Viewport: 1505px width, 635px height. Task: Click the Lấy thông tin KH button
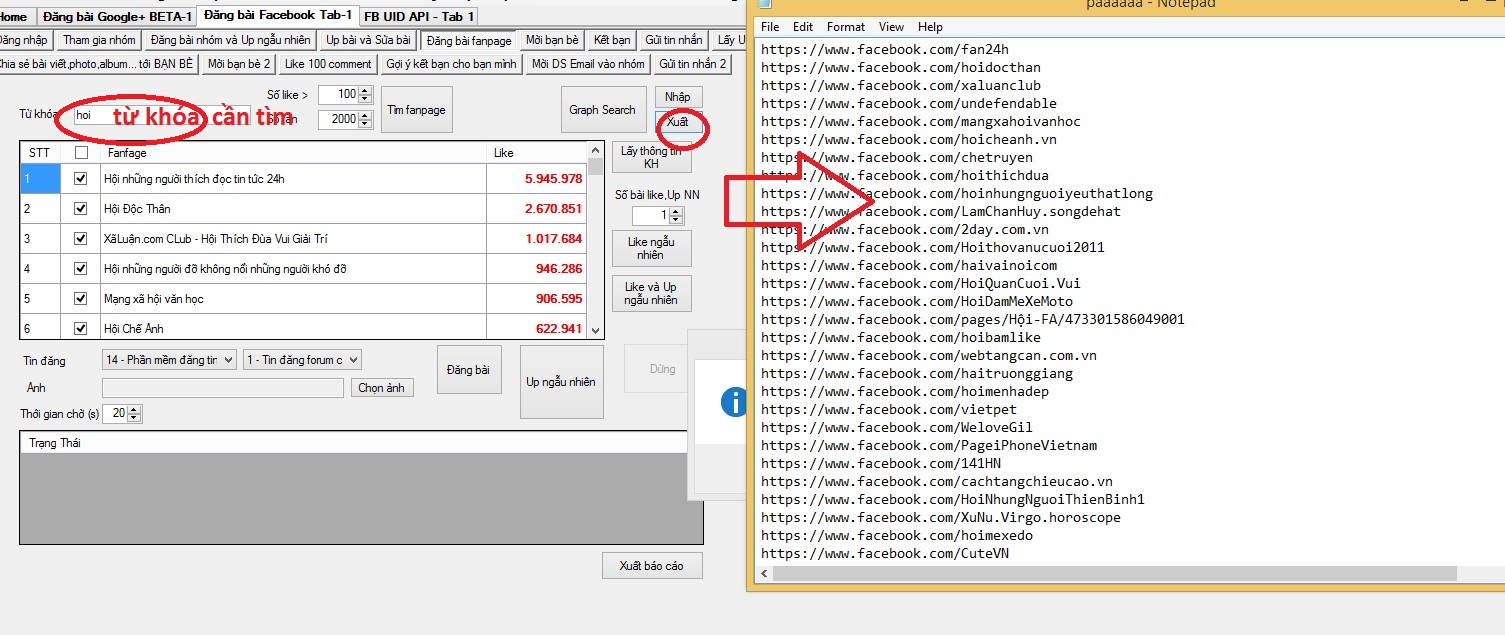[651, 158]
